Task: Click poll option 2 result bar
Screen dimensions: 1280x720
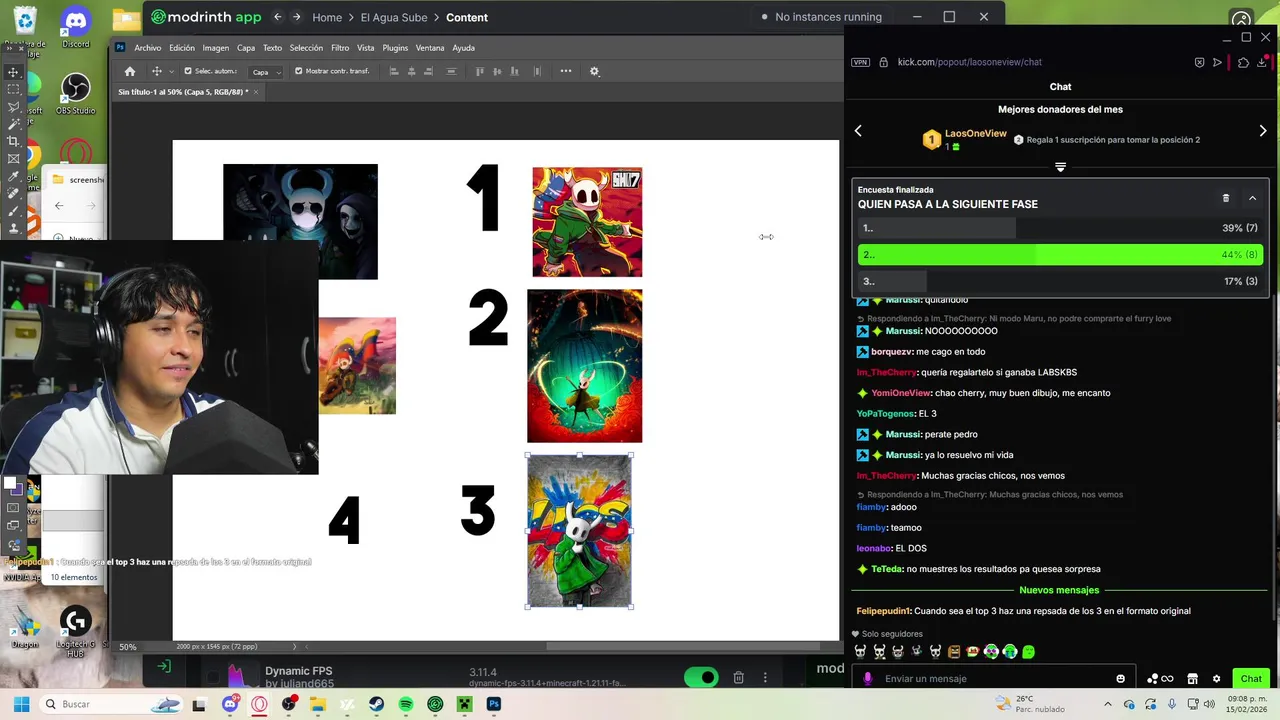Action: (x=1060, y=255)
